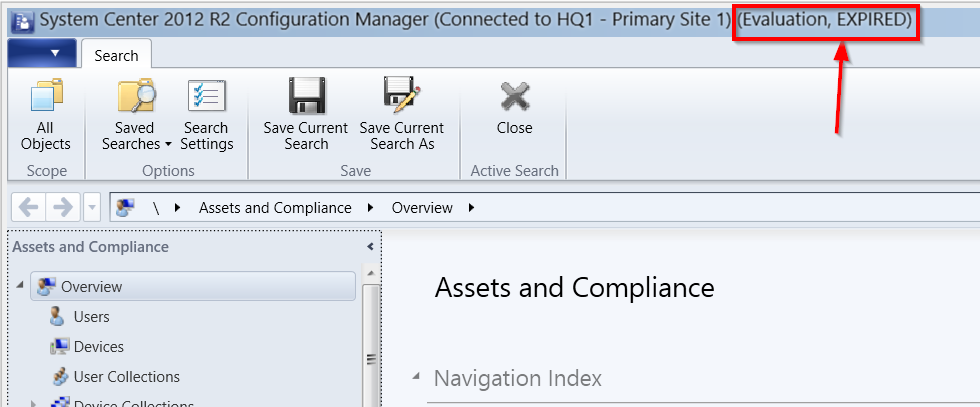Select the Device Collections node

click(134, 403)
